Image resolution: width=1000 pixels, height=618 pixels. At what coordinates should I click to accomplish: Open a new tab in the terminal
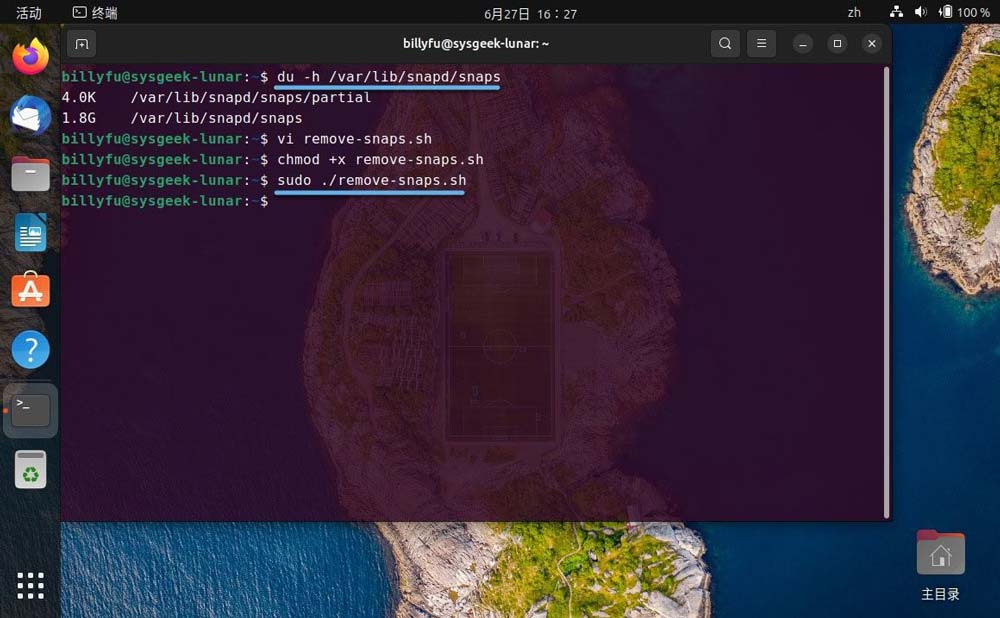pyautogui.click(x=82, y=44)
